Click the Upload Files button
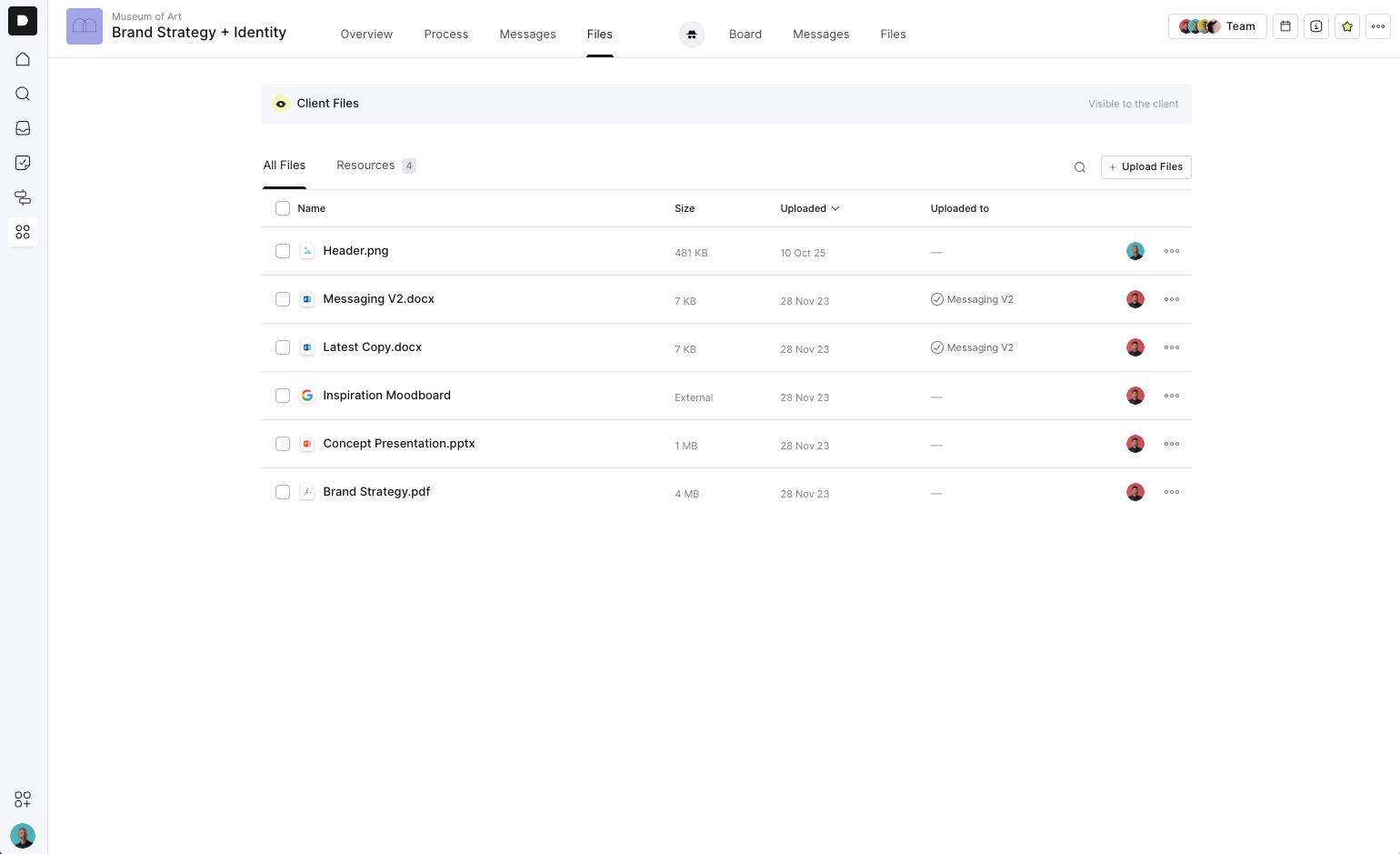The image size is (1400, 854). (x=1145, y=167)
